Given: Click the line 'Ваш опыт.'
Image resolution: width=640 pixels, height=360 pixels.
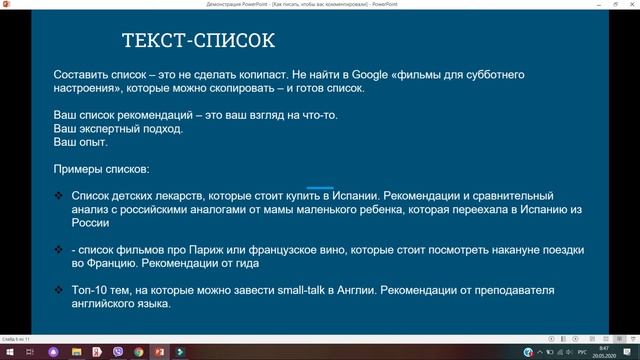Looking at the screenshot, I should 80,142.
